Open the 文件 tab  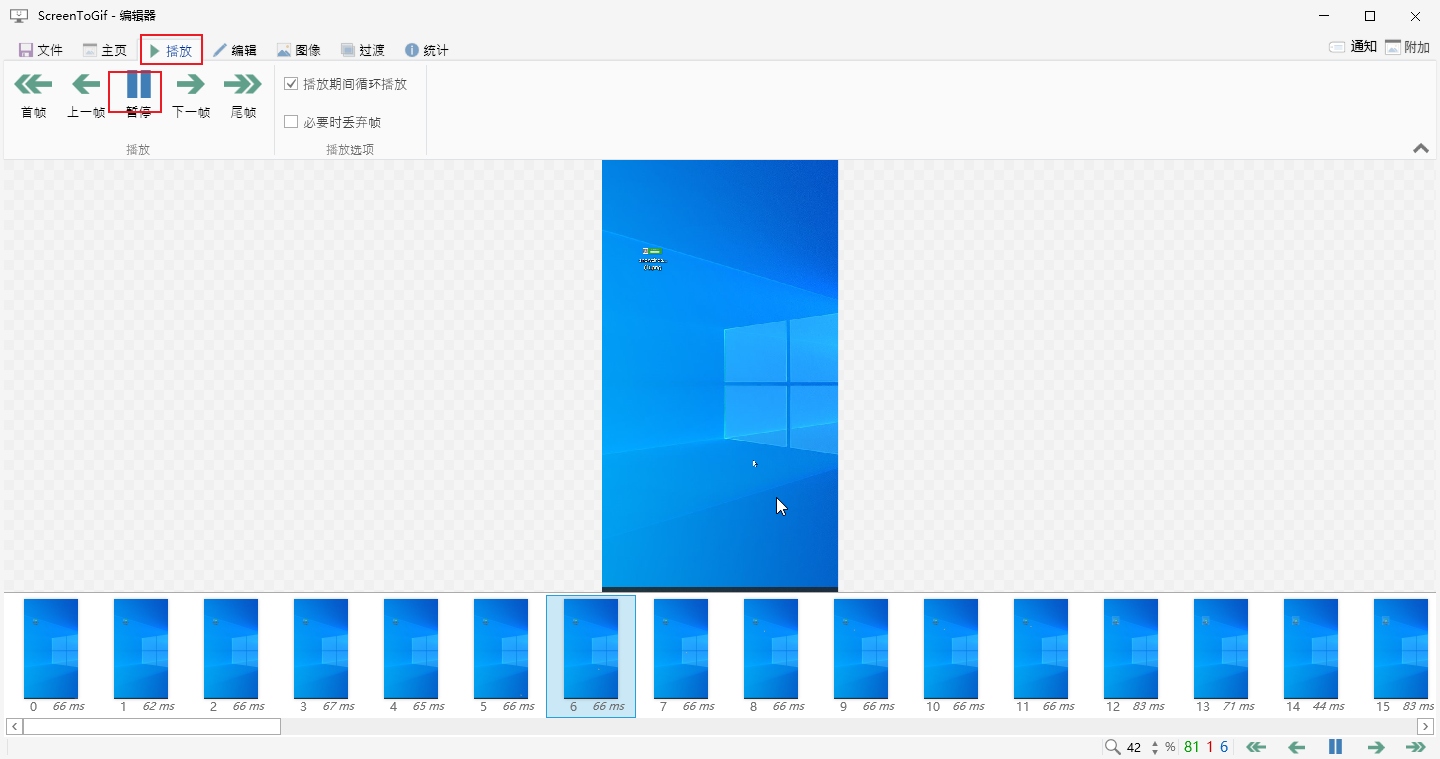41,50
